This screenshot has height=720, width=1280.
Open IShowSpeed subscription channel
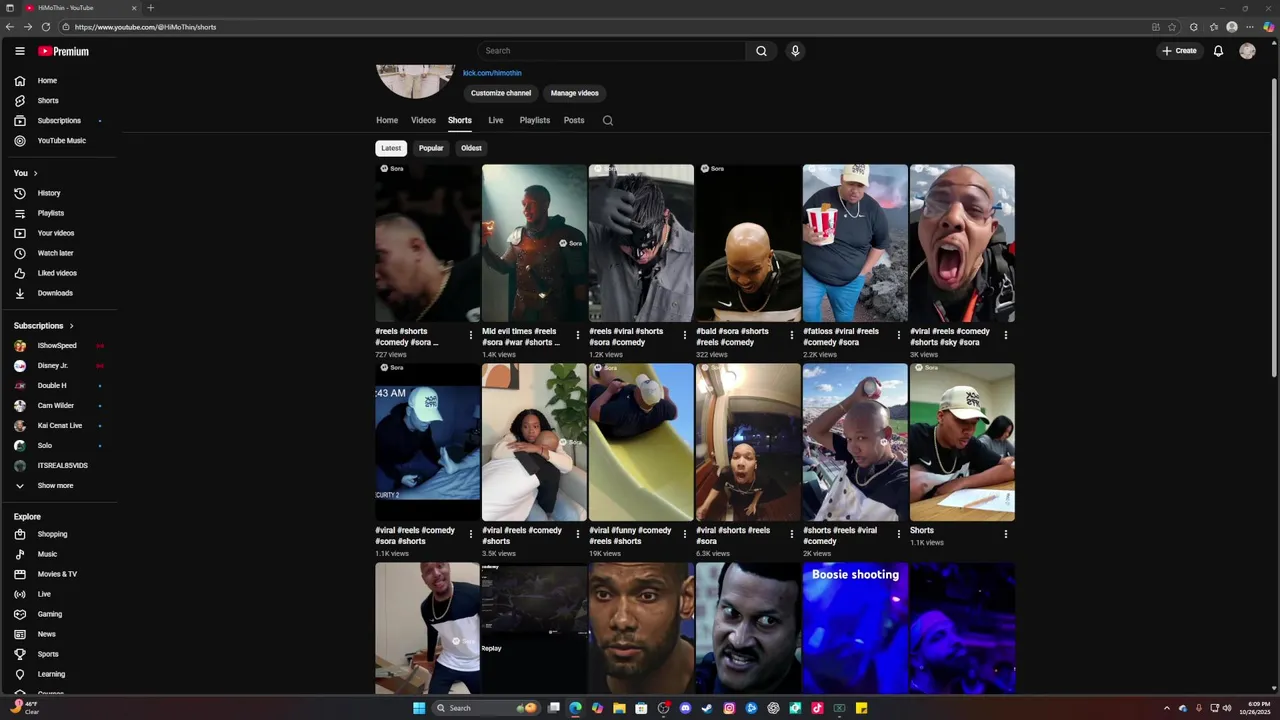coord(58,346)
